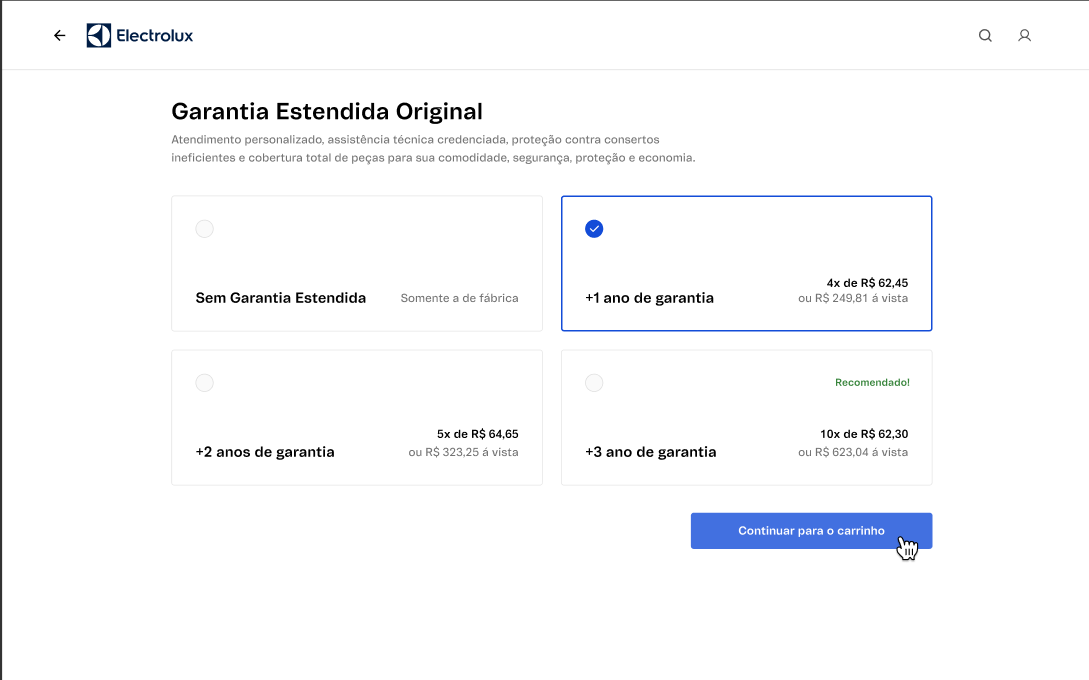Click the Recomendado! badge

click(872, 382)
